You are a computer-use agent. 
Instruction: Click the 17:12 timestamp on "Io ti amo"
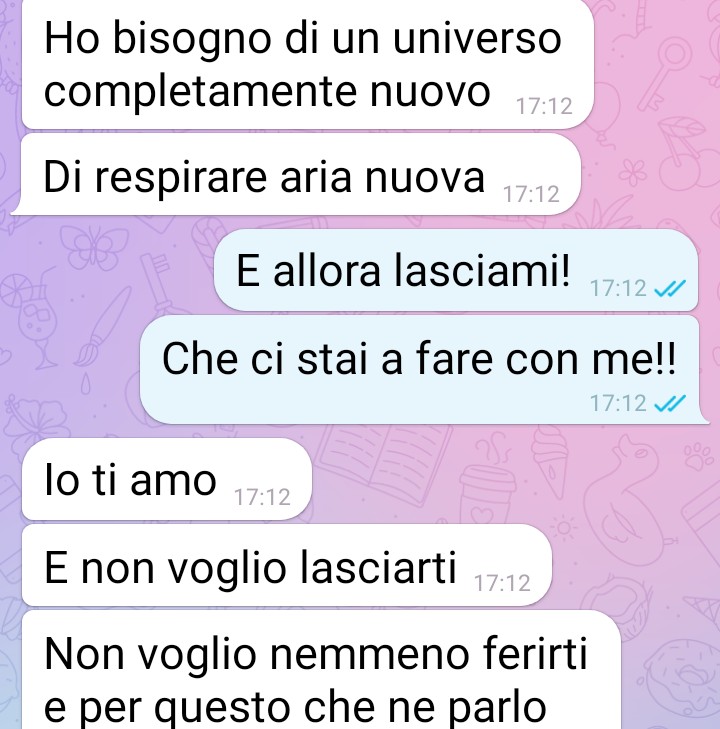(263, 497)
